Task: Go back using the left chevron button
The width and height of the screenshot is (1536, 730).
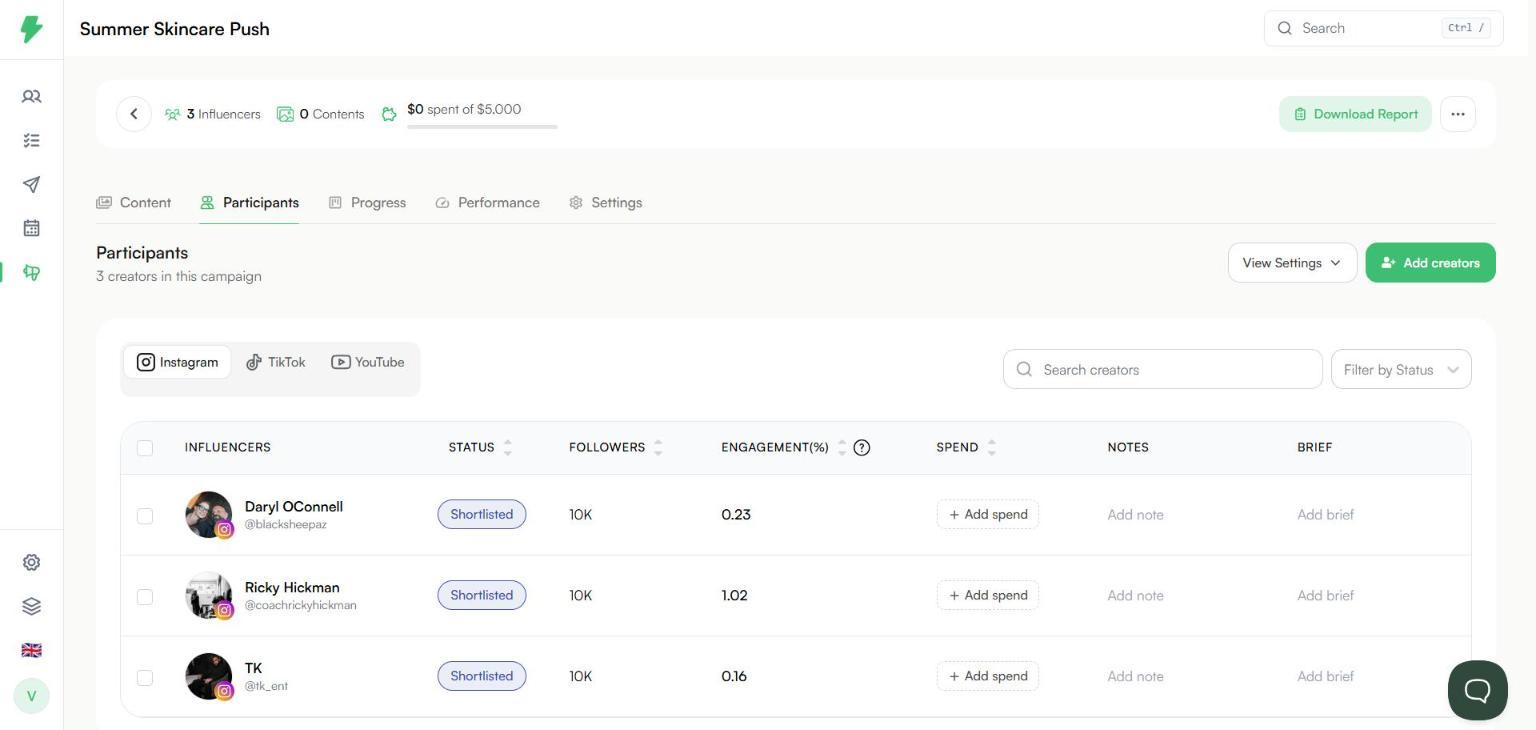Action: (134, 114)
